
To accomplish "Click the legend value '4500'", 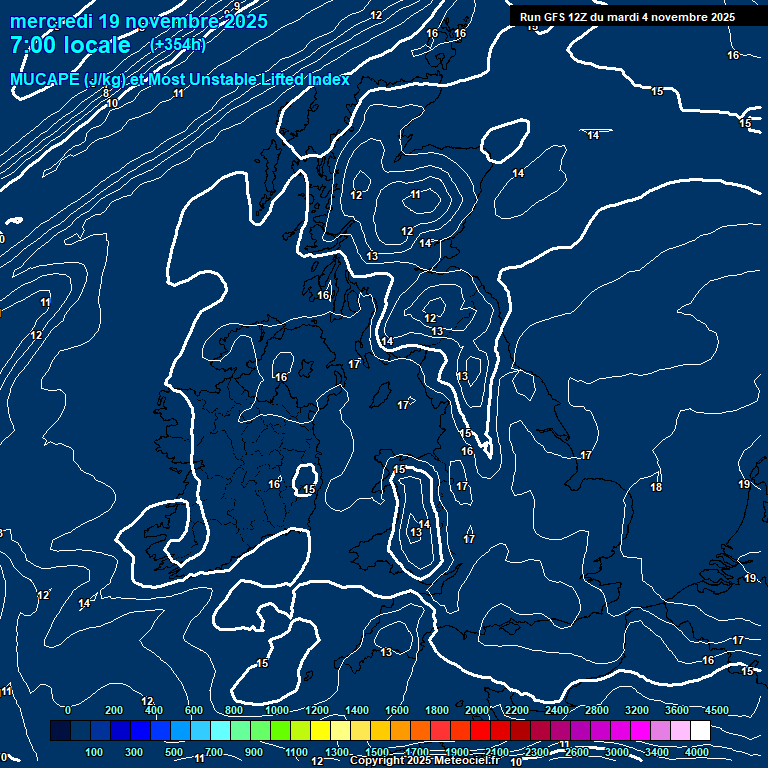I will coord(717,710).
